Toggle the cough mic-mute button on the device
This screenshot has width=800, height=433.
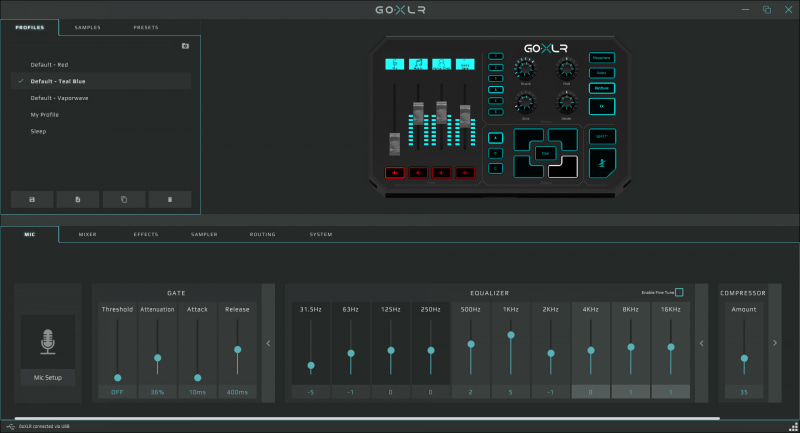[x=602, y=163]
